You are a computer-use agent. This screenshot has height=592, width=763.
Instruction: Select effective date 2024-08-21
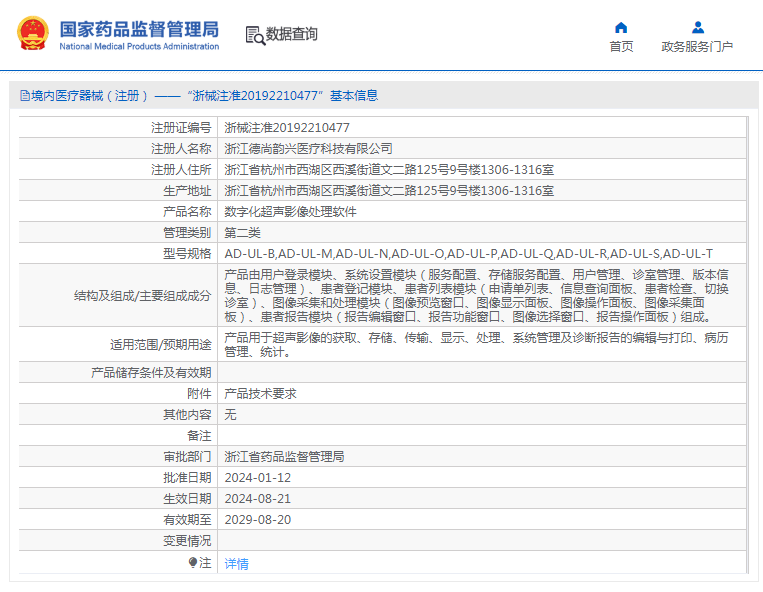point(257,499)
